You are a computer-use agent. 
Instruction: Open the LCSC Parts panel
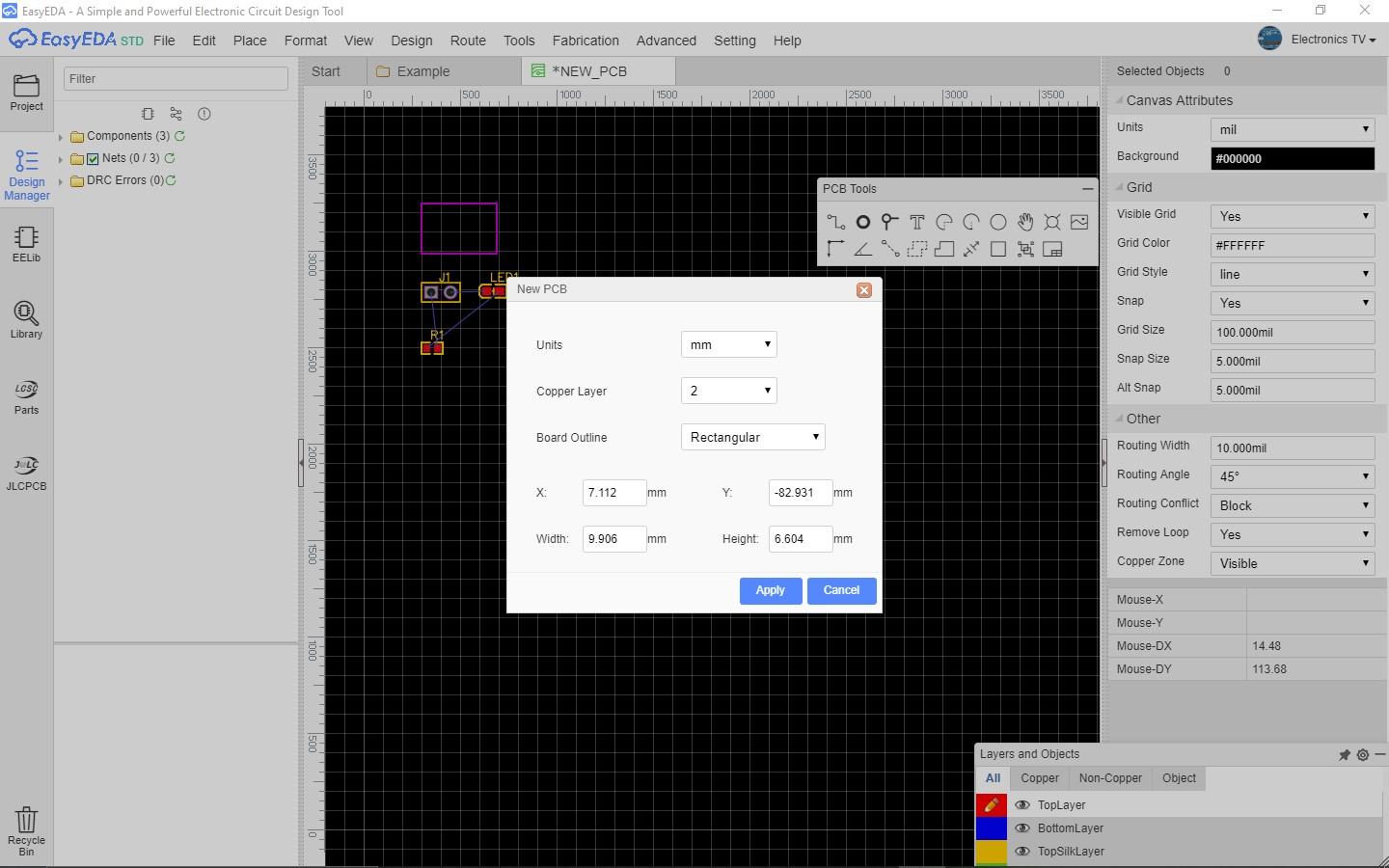pyautogui.click(x=26, y=396)
